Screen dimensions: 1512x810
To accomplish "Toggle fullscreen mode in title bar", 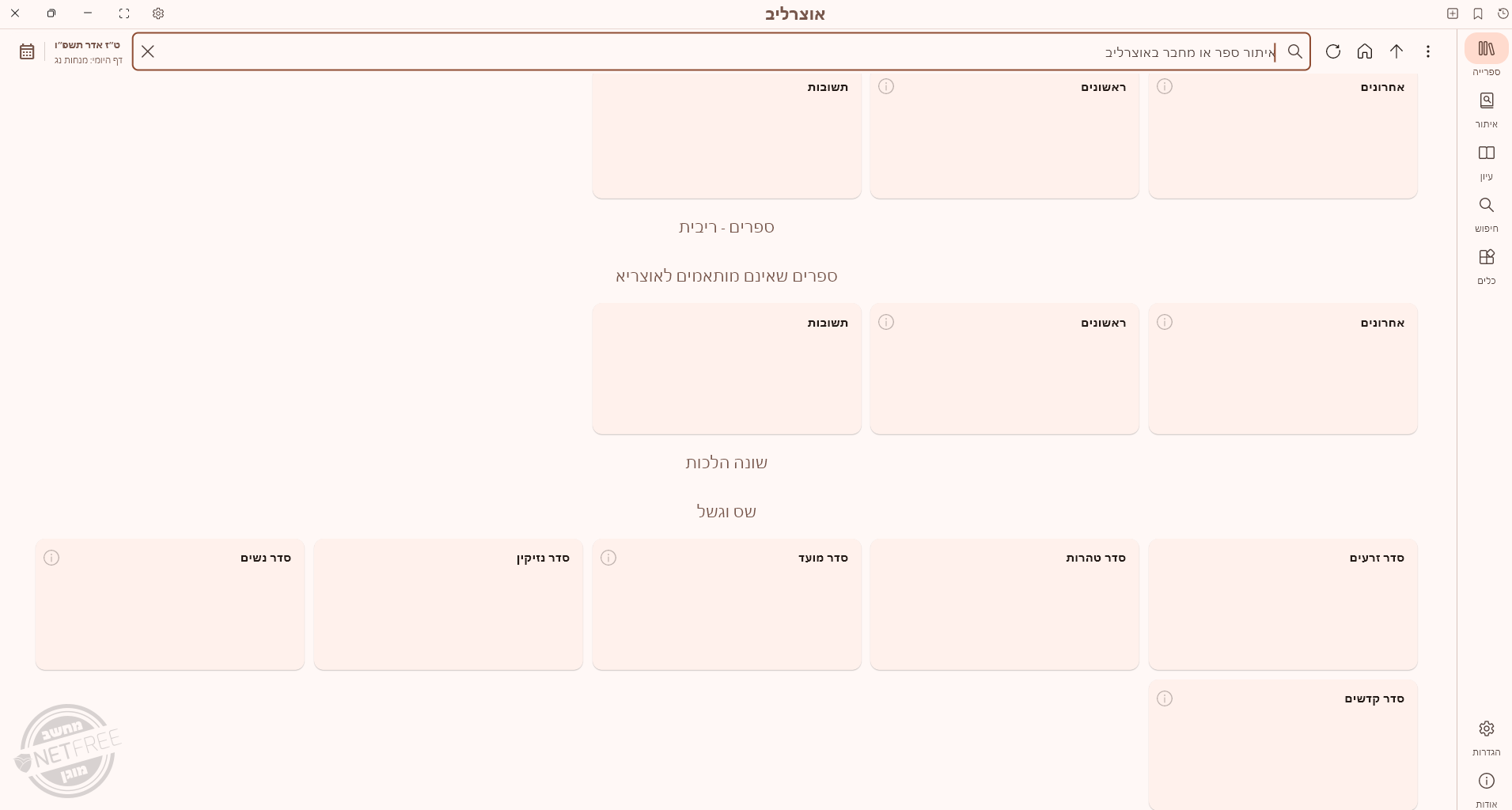I will (x=124, y=13).
